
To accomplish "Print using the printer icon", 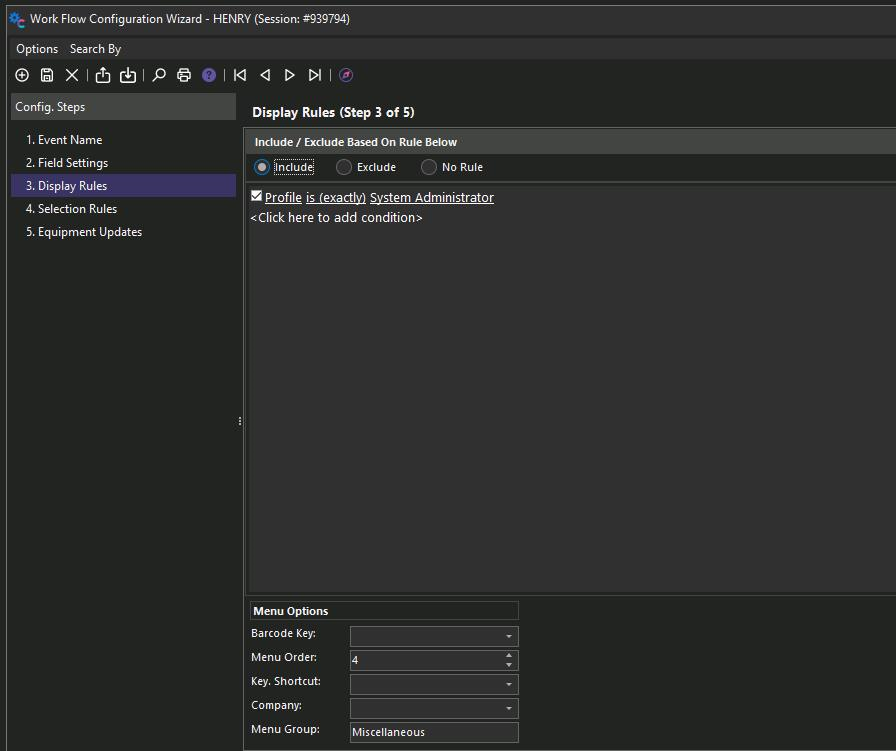I will point(184,75).
